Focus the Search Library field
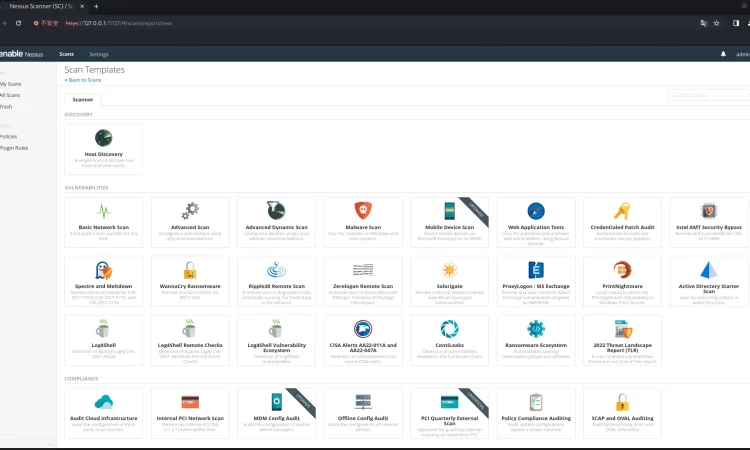Image resolution: width=750 pixels, height=450 pixels. [709, 95]
